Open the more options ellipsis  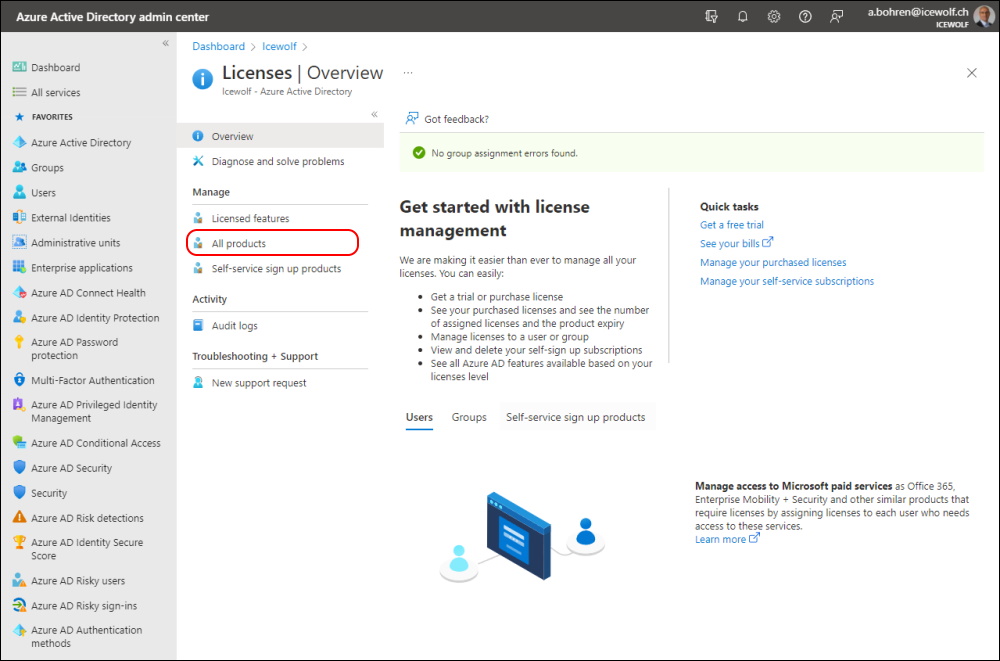pyautogui.click(x=408, y=73)
